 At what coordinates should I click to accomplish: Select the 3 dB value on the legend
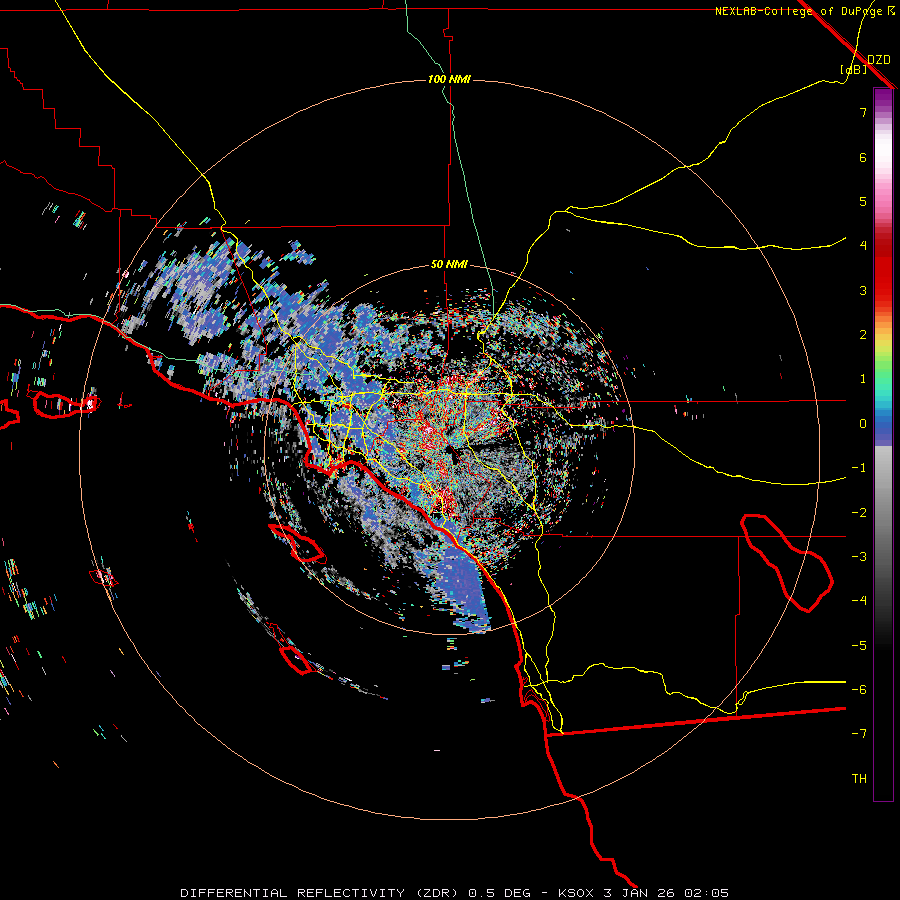[x=863, y=290]
